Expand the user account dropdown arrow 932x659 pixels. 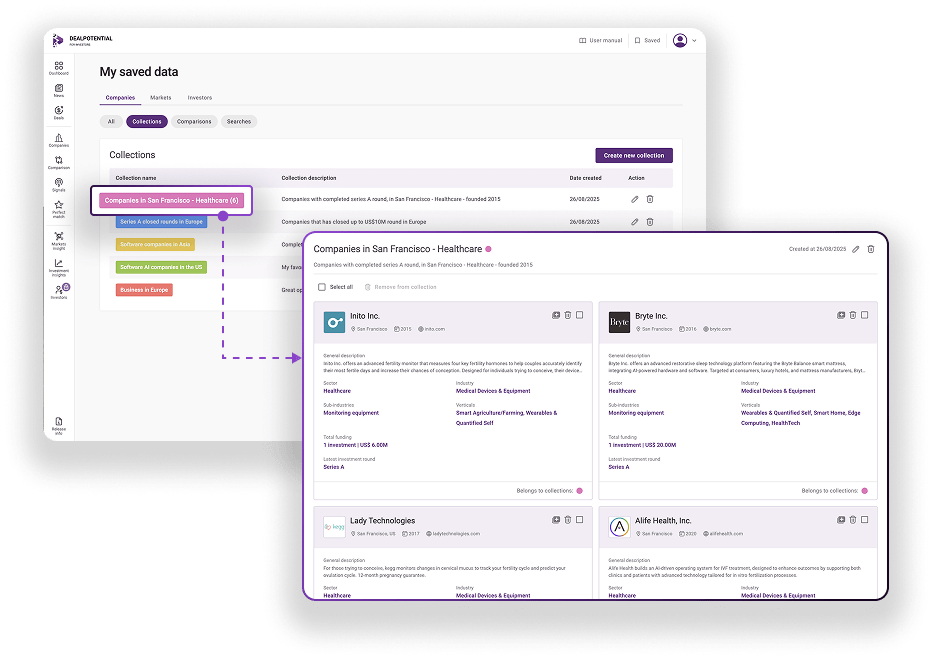pos(694,40)
